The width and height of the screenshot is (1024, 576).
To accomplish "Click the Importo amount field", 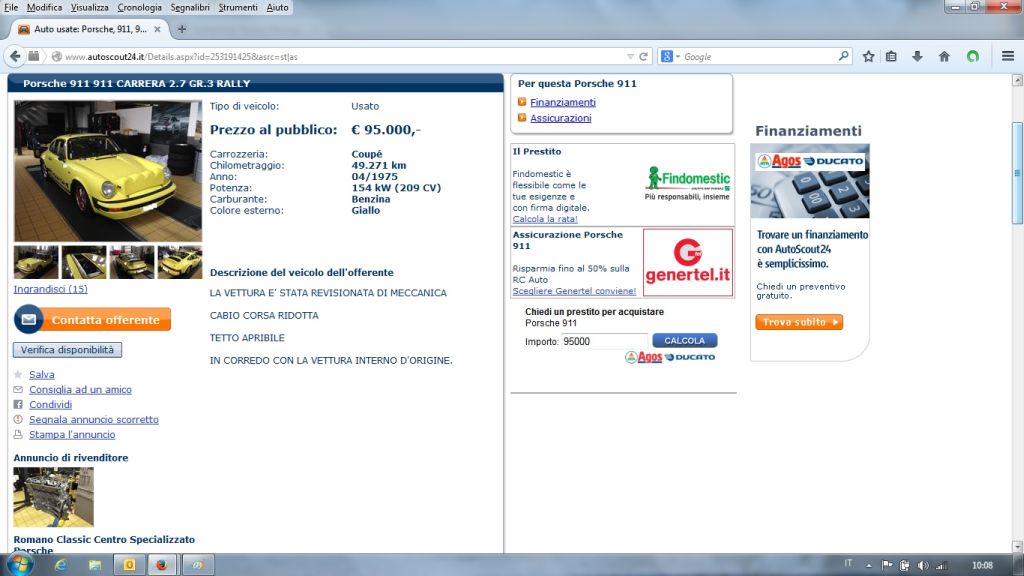I will click(604, 342).
